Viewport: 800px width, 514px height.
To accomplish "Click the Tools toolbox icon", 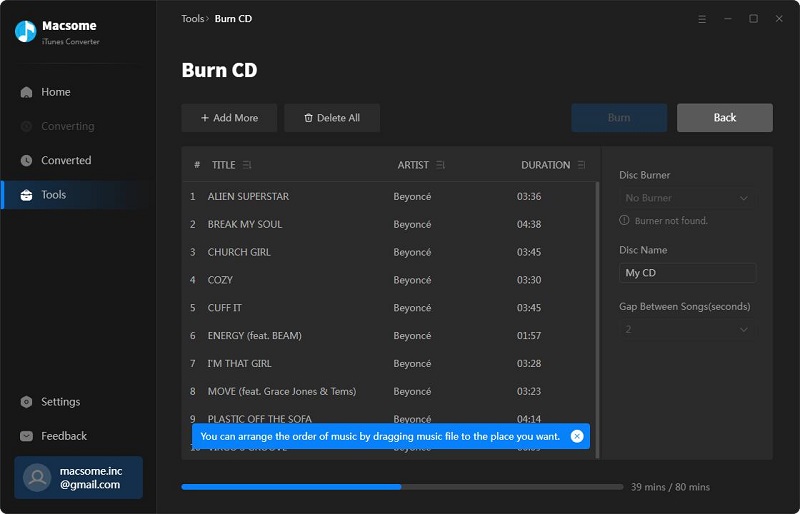I will [x=26, y=194].
